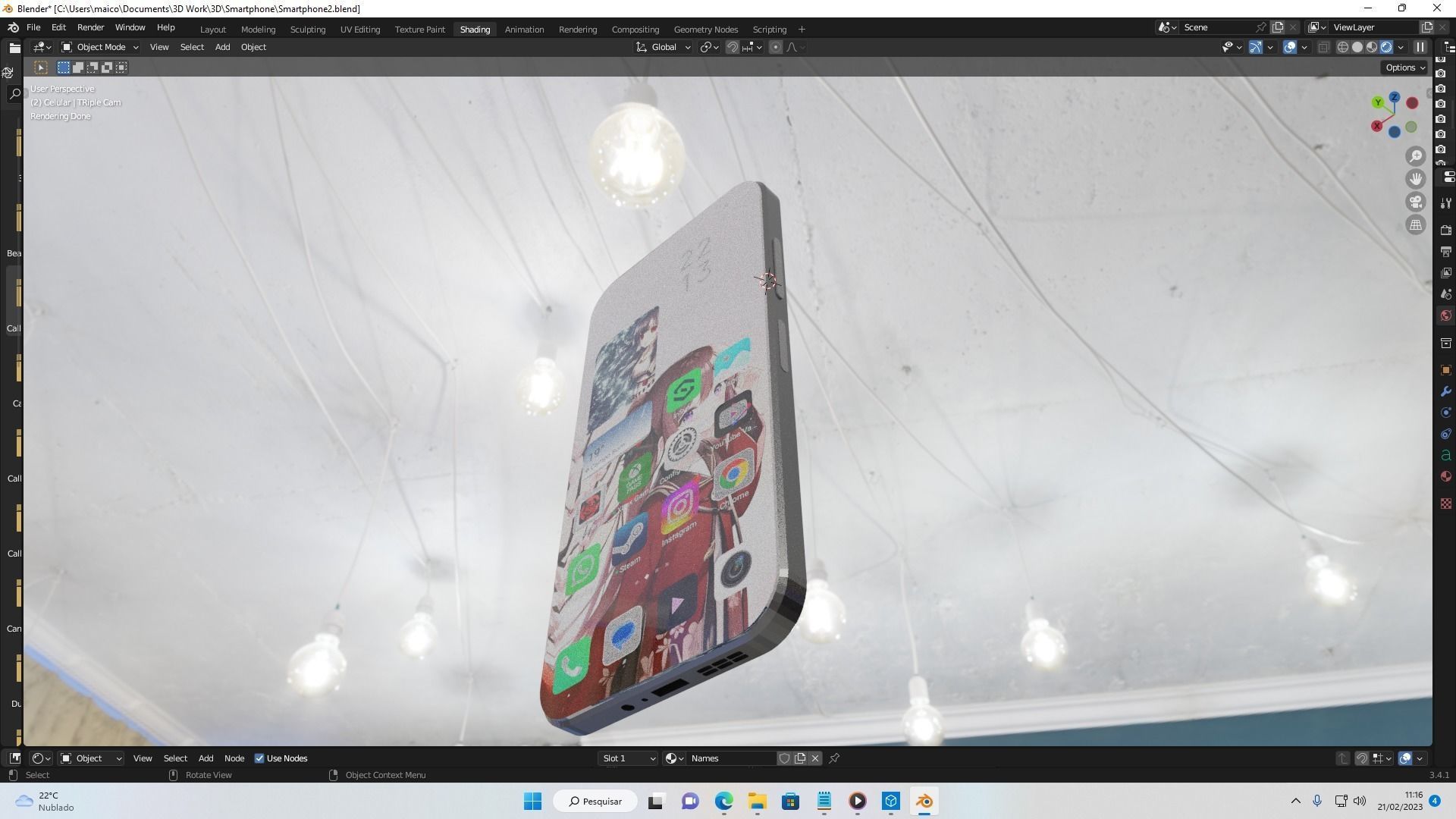1456x819 pixels.
Task: Toggle perspective/orthographic grid gizmo
Action: [1416, 224]
